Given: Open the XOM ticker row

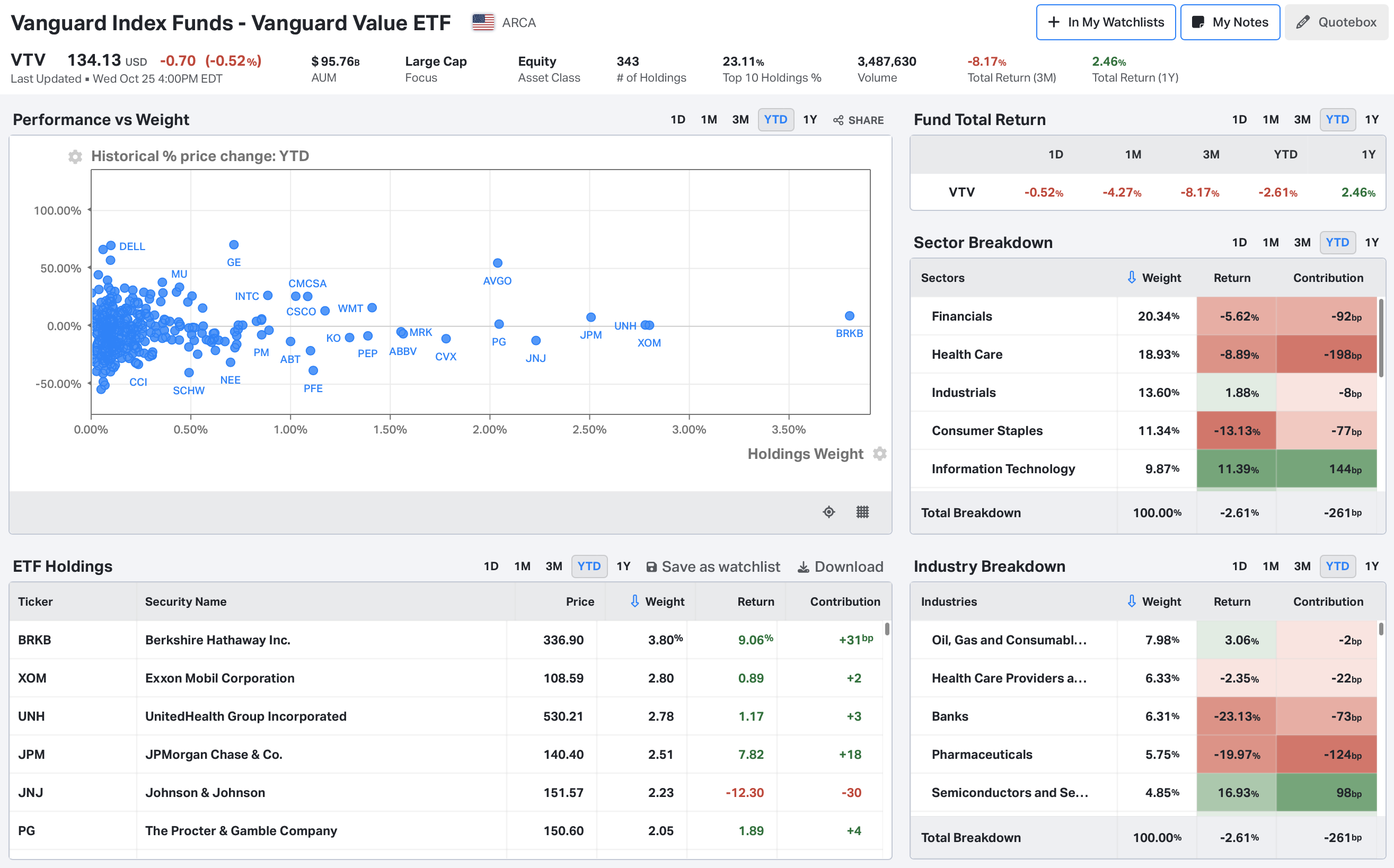Looking at the screenshot, I should click(x=446, y=678).
